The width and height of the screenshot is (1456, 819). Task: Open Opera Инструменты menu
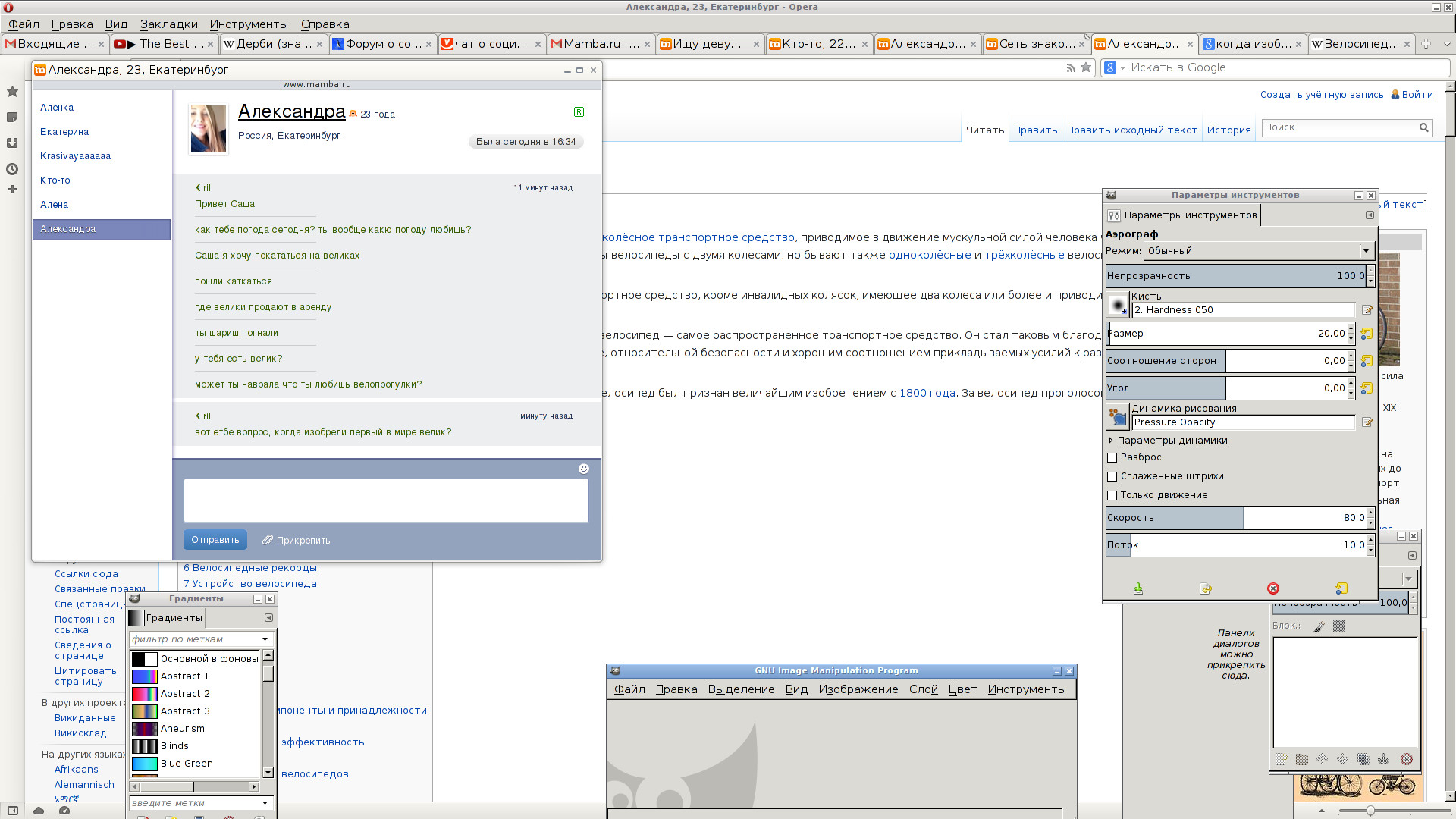249,24
